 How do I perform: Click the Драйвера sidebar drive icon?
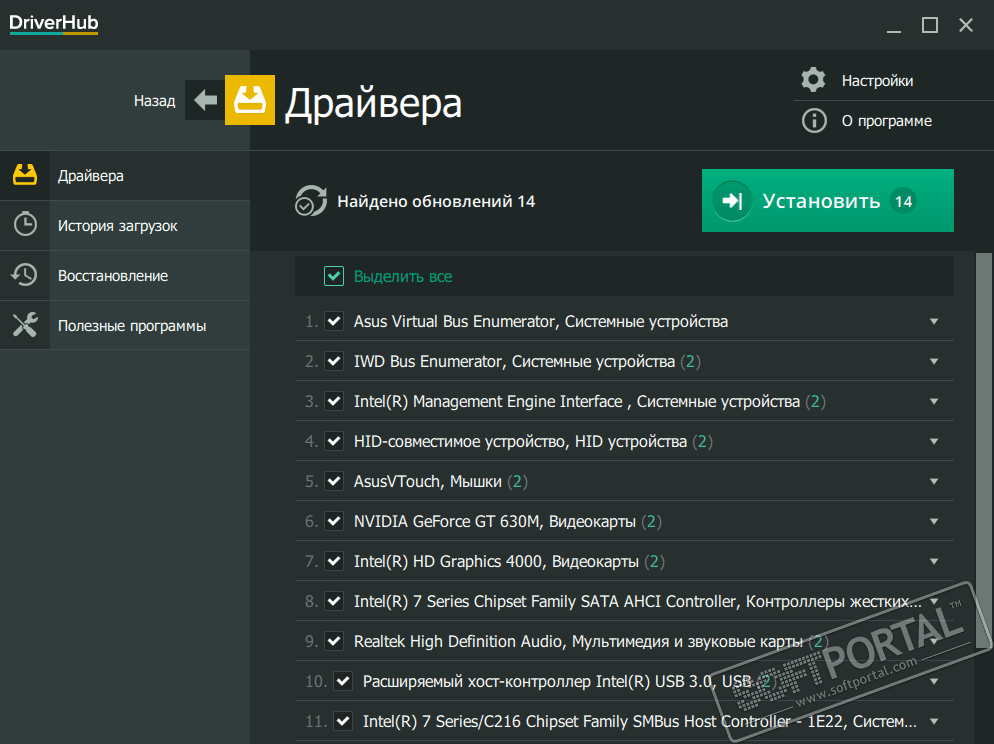[25, 175]
